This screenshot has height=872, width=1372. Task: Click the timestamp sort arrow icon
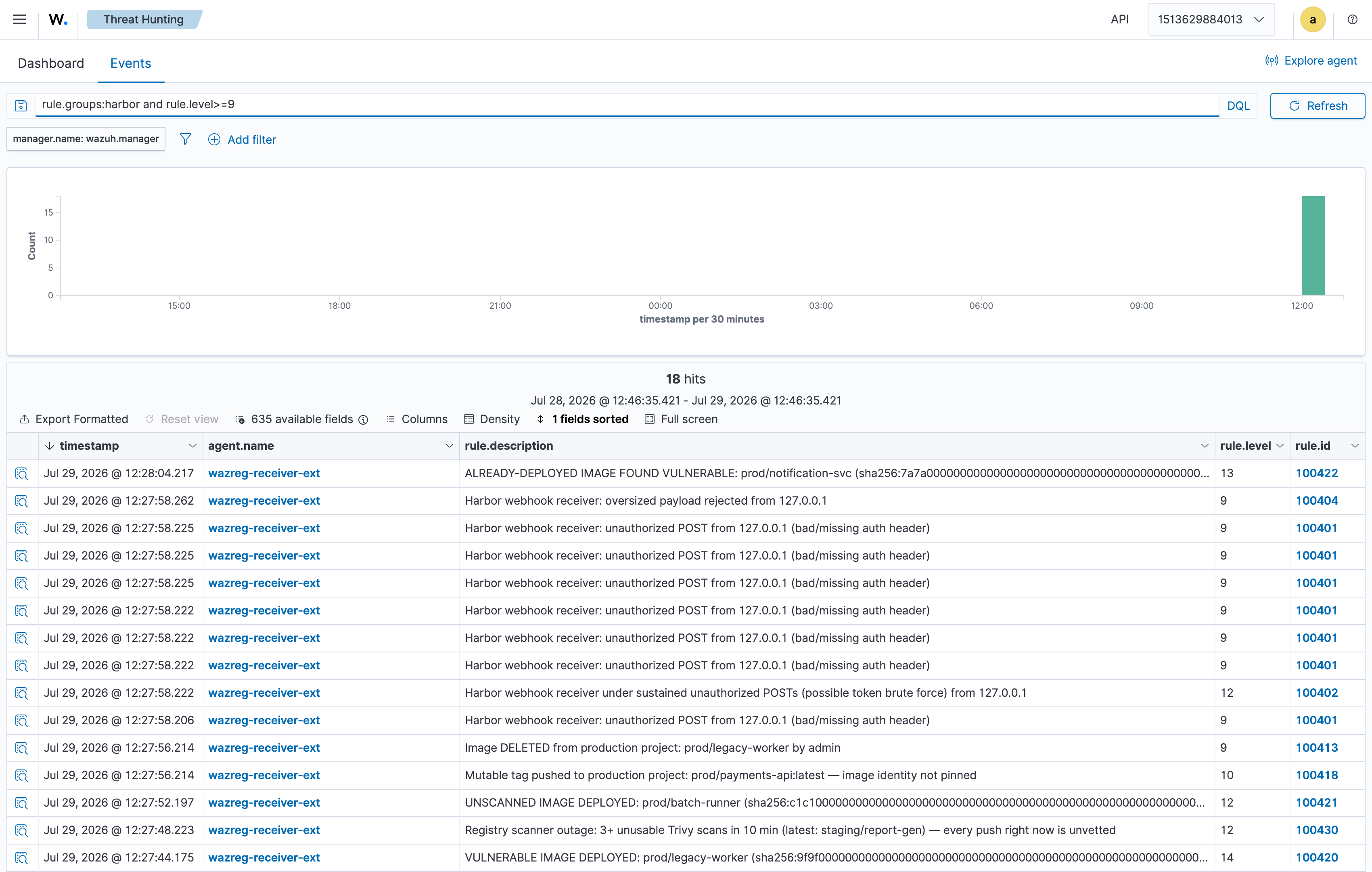(x=50, y=446)
